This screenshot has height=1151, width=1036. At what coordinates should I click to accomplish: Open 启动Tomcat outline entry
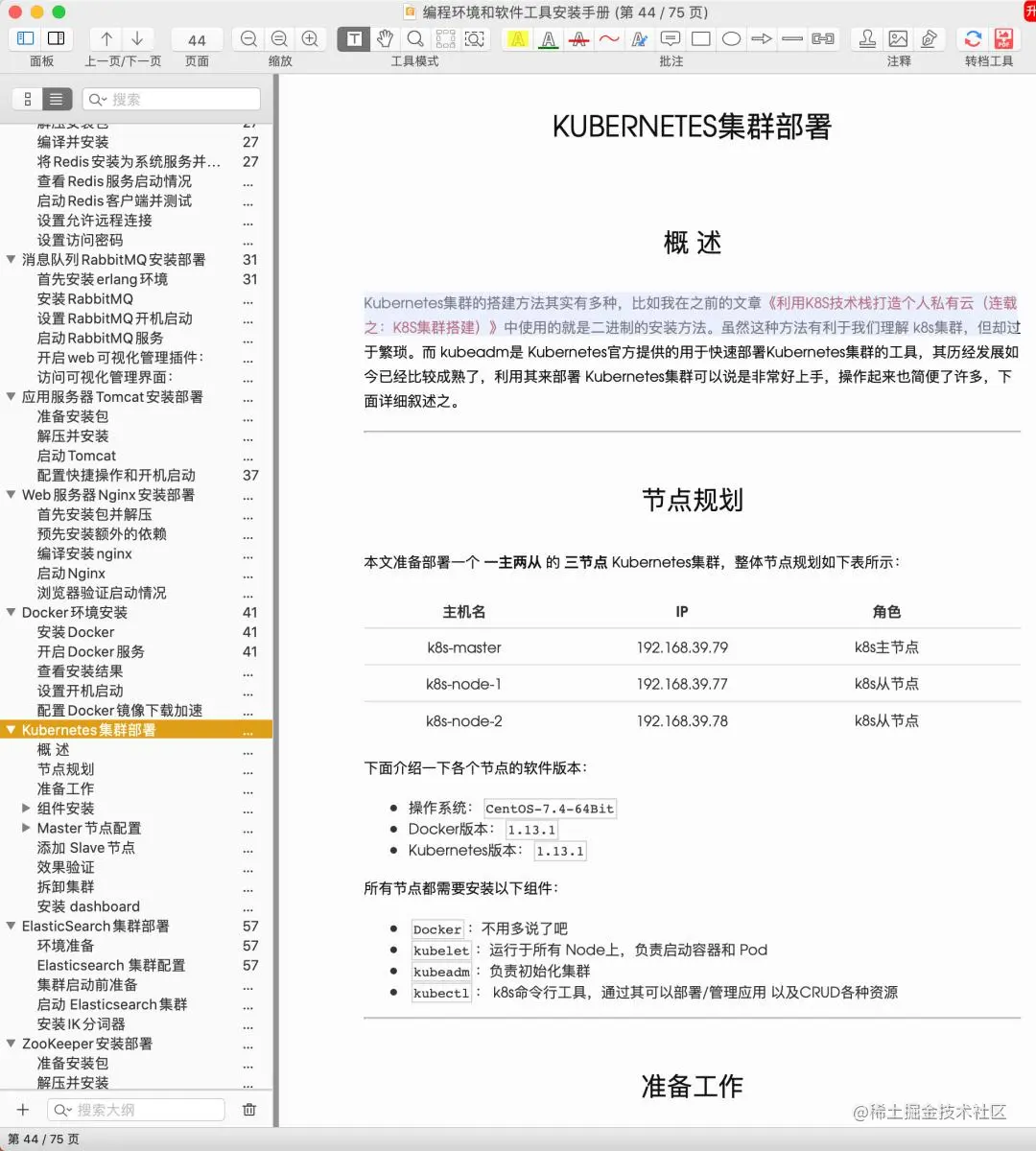(77, 456)
